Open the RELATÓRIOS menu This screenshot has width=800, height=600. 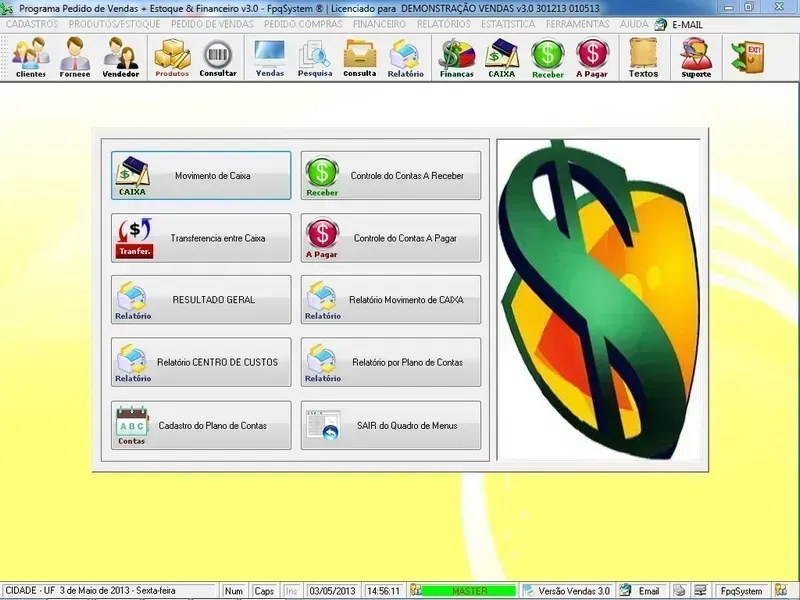443,23
